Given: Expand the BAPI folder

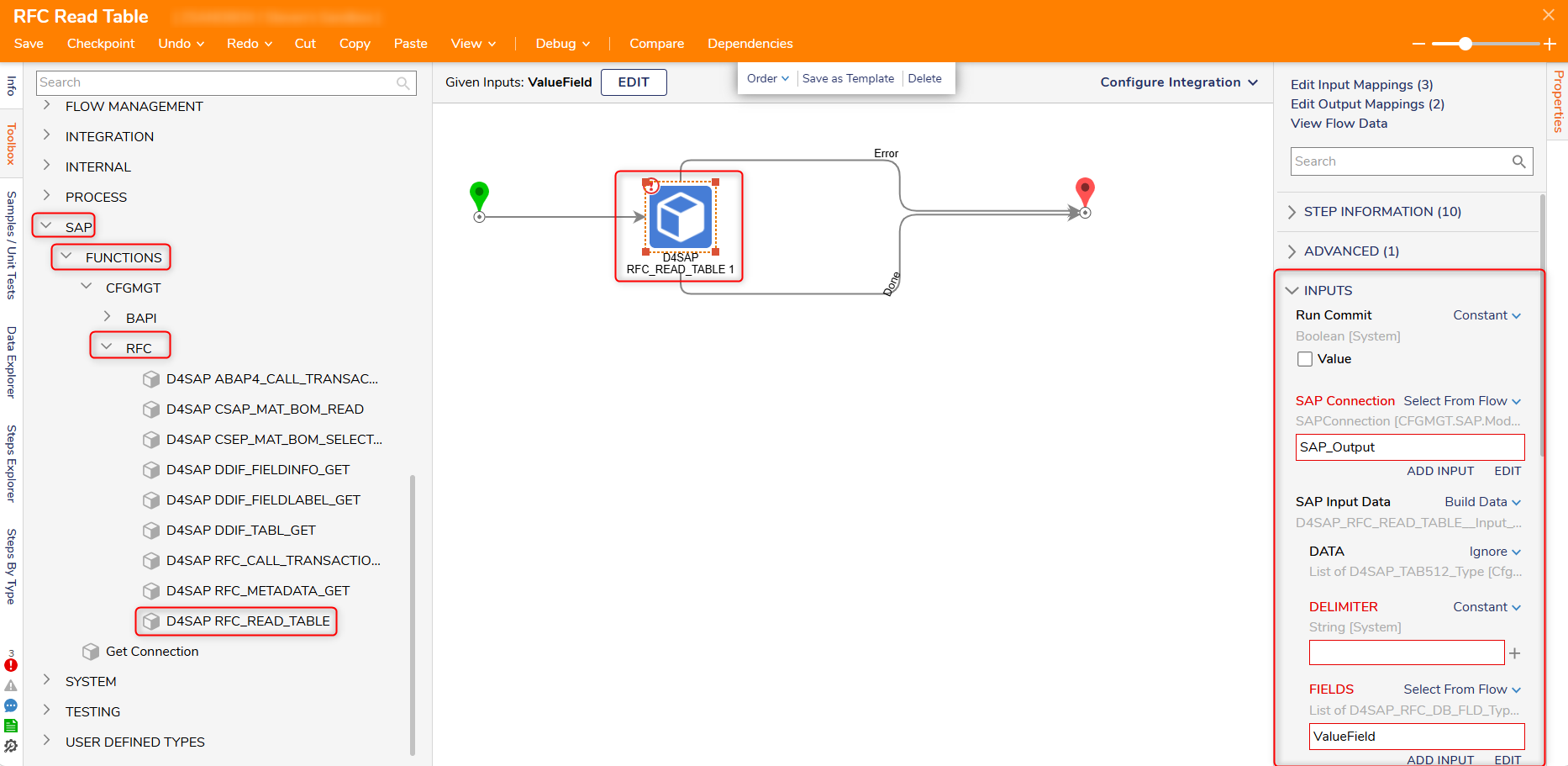Looking at the screenshot, I should click(108, 317).
